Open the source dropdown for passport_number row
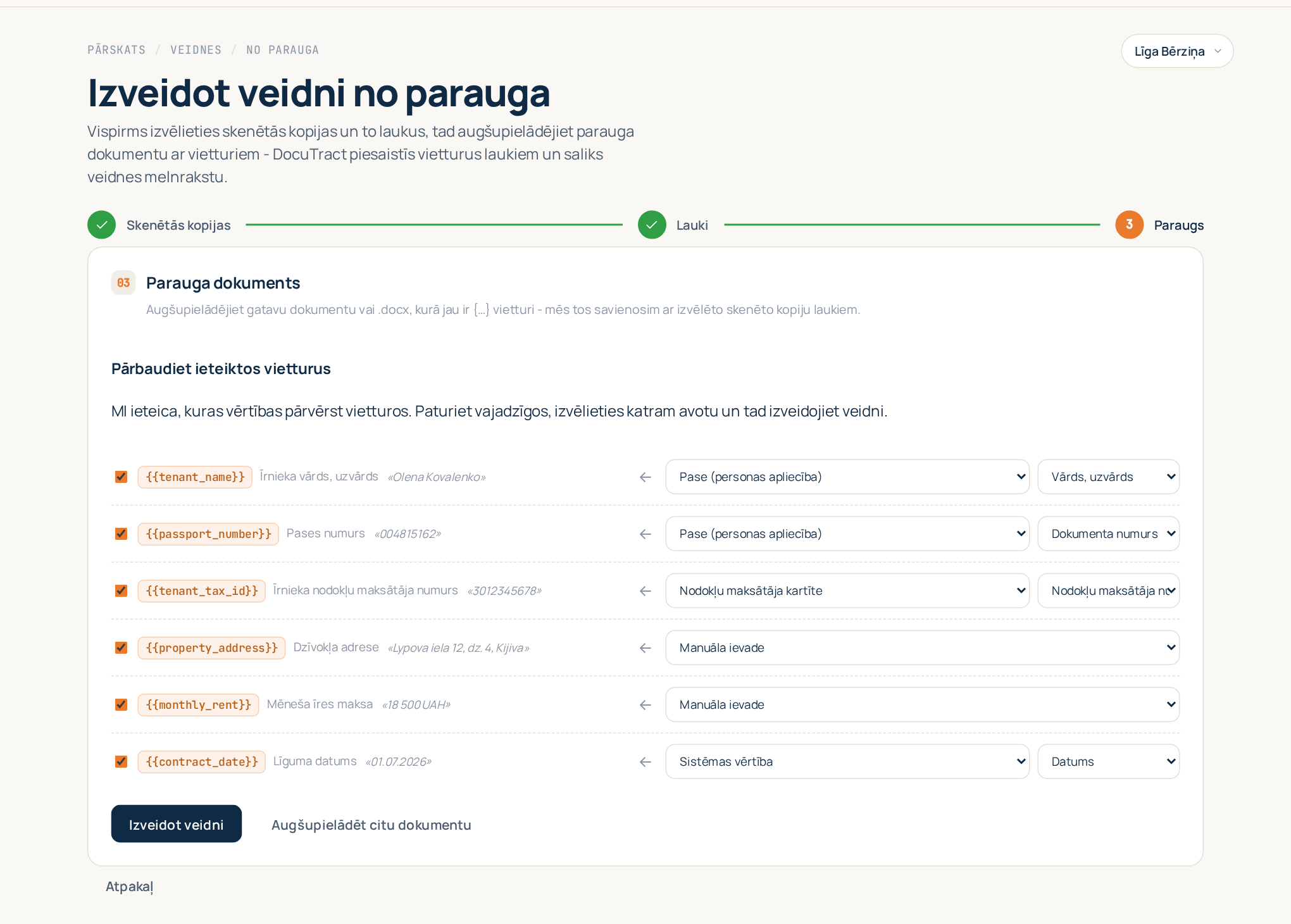This screenshot has width=1291, height=924. (847, 534)
